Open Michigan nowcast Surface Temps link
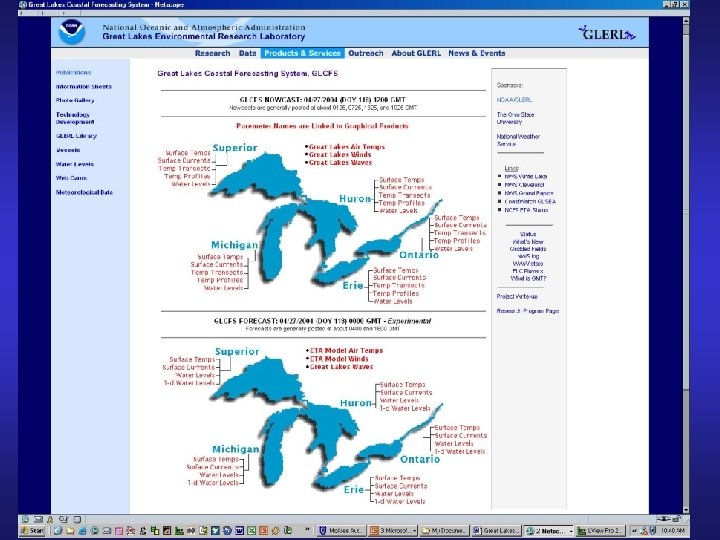The image size is (720, 540). tap(220, 257)
